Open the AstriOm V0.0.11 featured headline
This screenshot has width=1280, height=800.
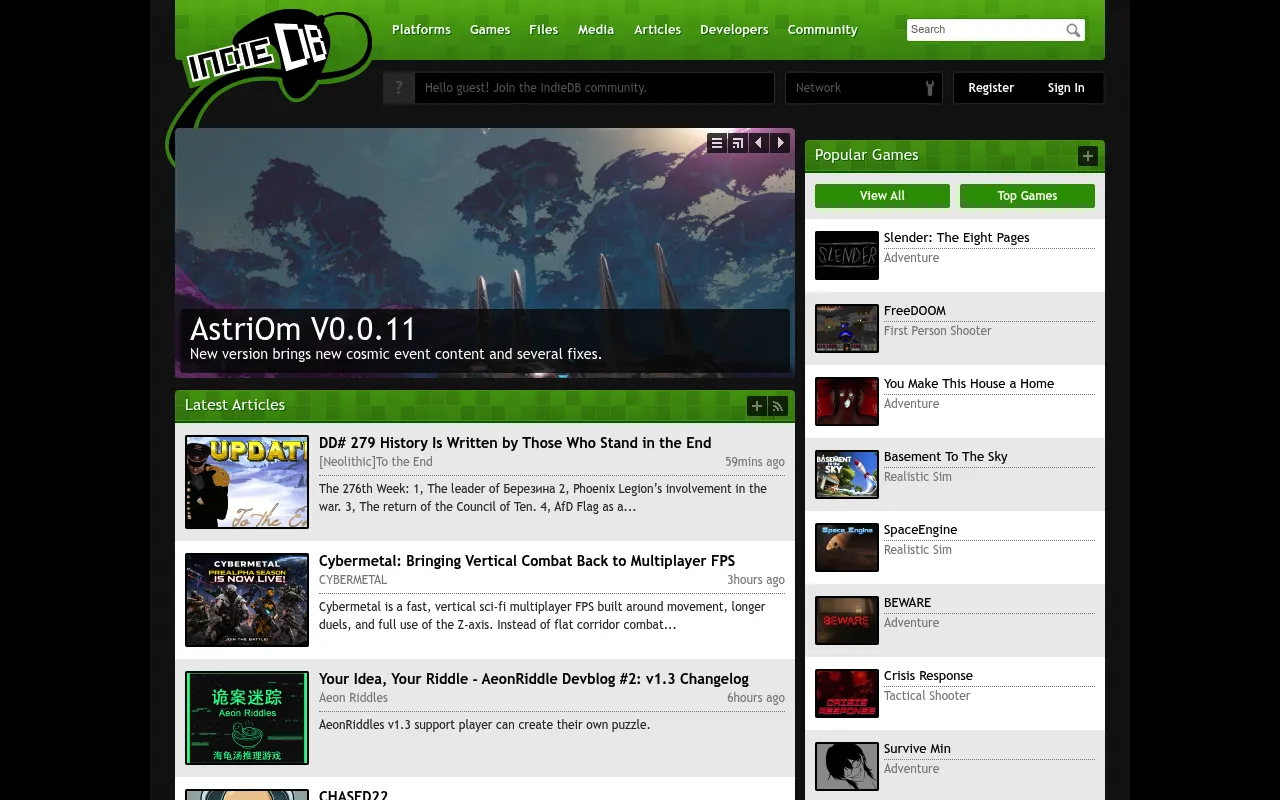(x=303, y=329)
